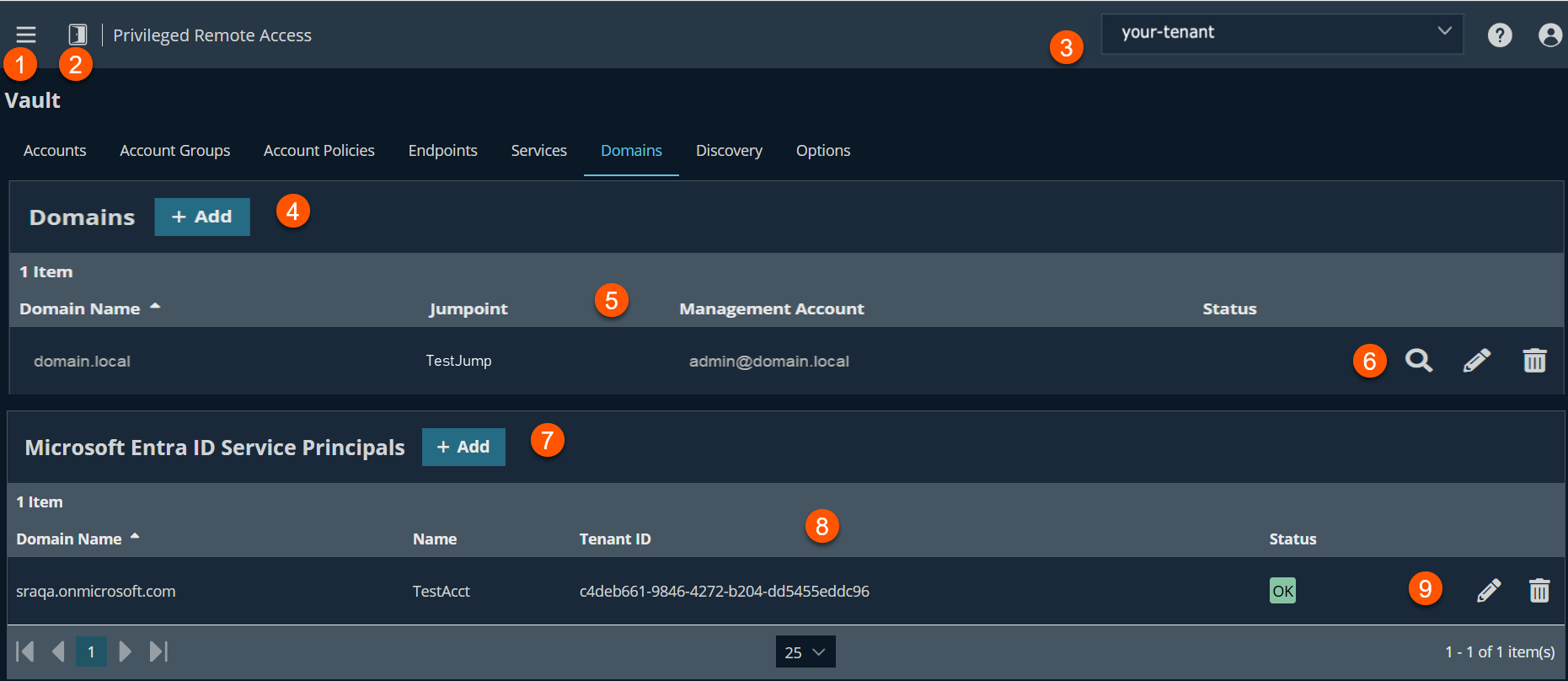Screen dimensions: 1568x681
Task: Open the user account profile icon
Action: 1550,35
